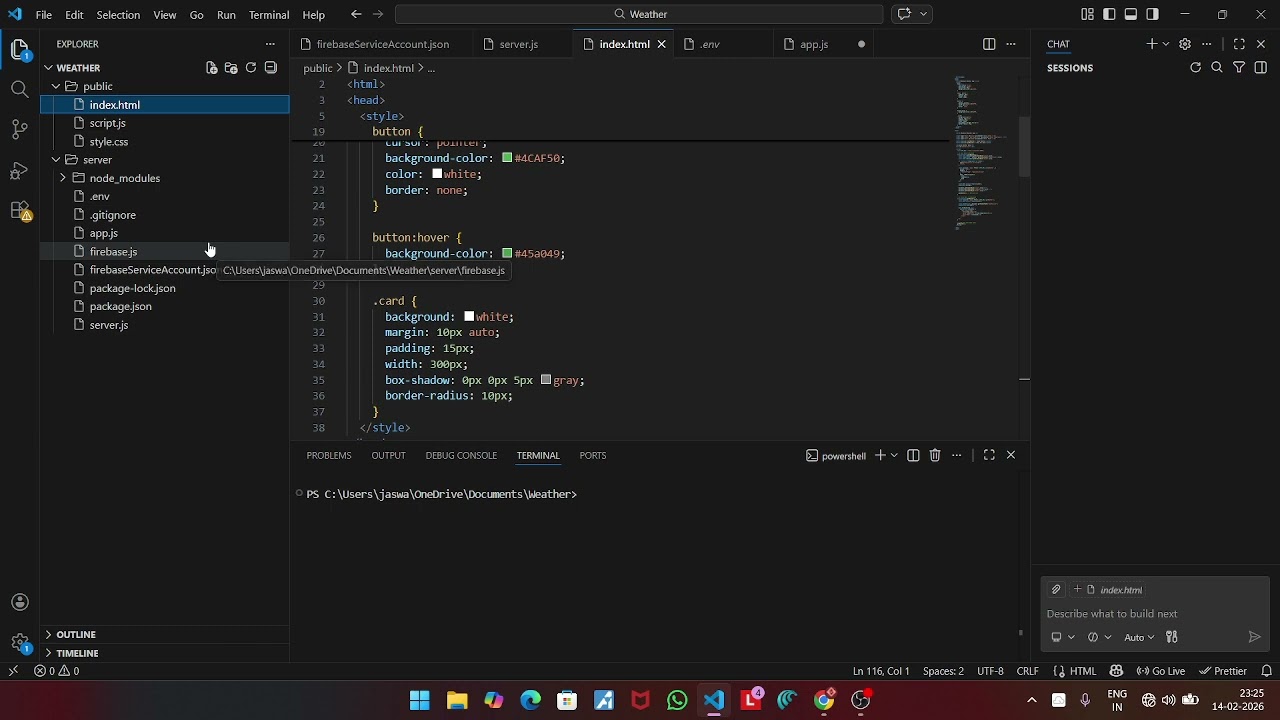
Task: Maximize the terminal panel size
Action: 989,455
